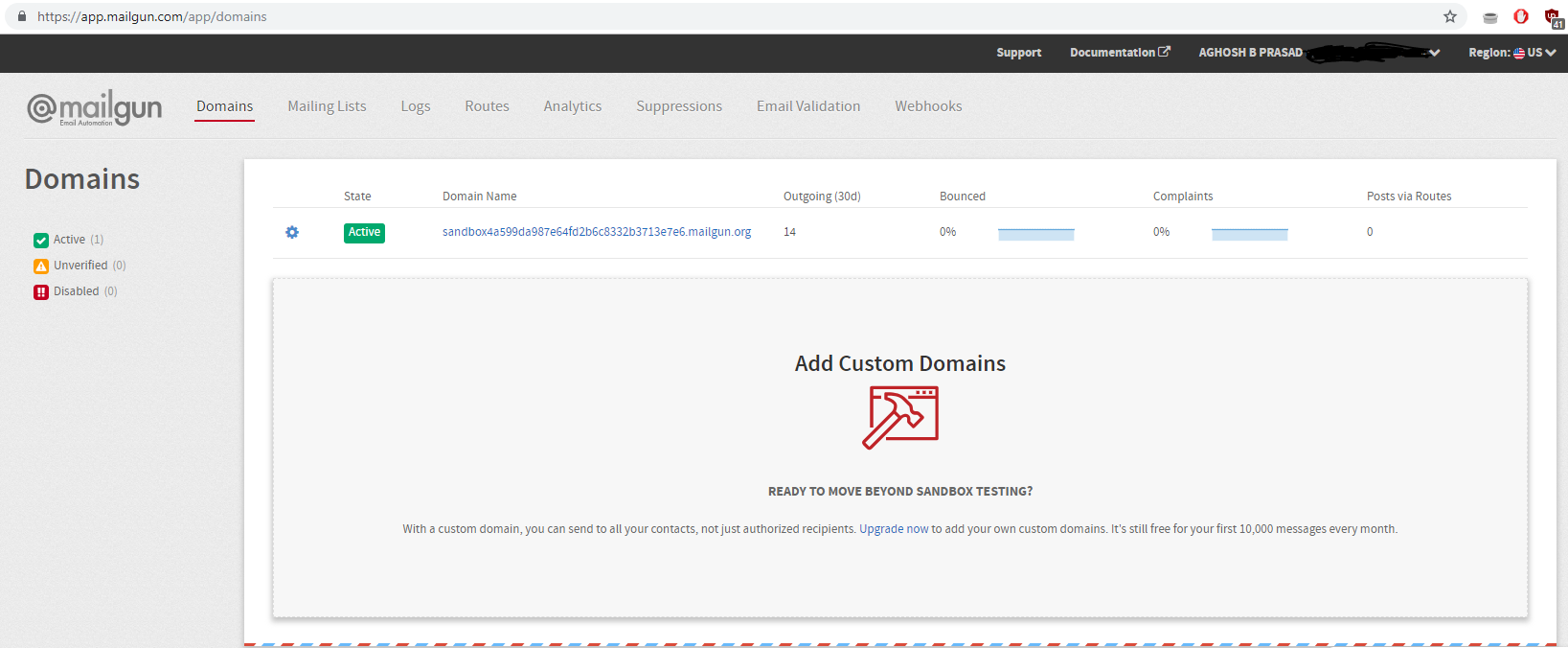
Task: Open the sandbox mailgun.org domain link
Action: [596, 232]
